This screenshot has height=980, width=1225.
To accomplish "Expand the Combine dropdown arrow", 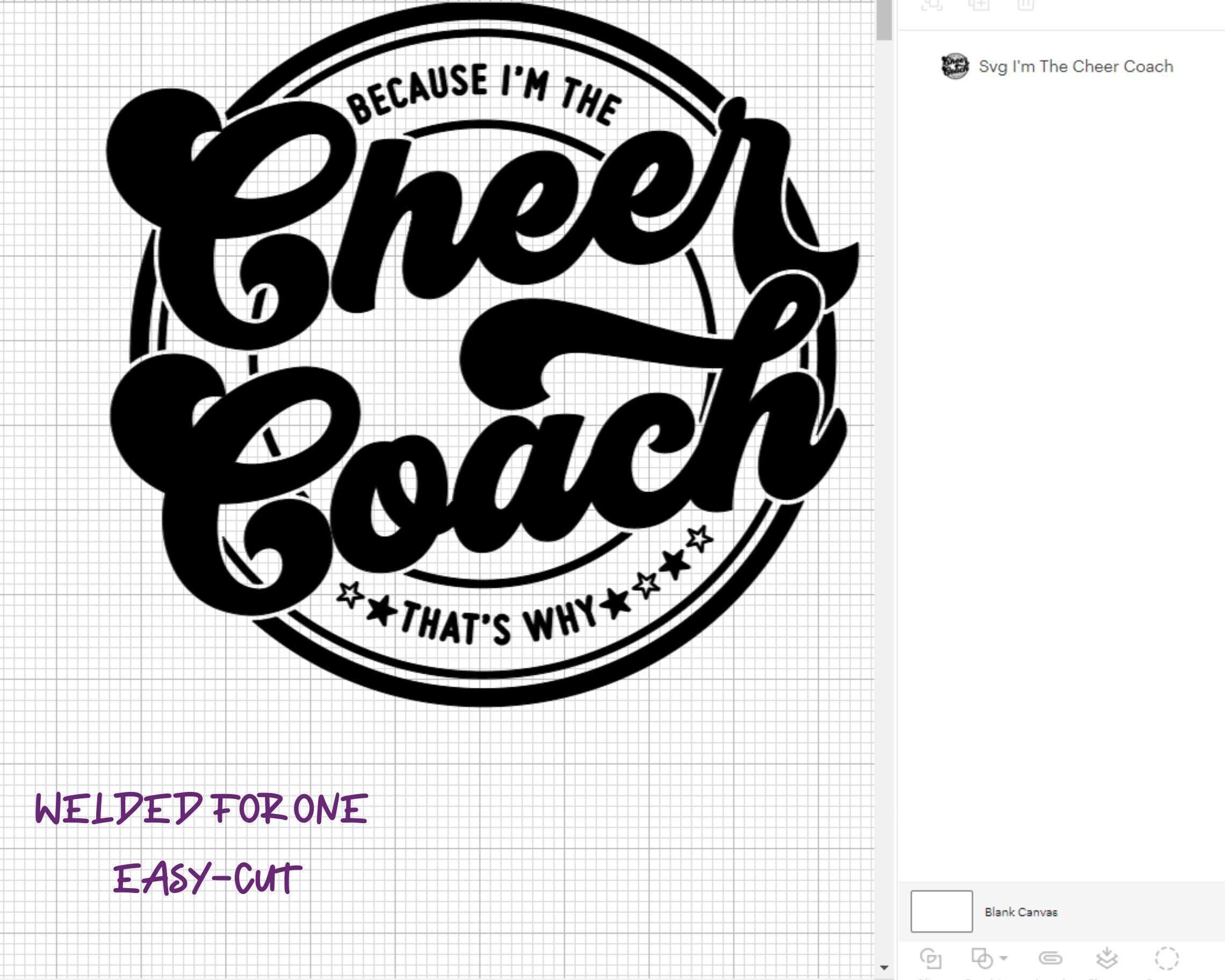I will [1004, 958].
